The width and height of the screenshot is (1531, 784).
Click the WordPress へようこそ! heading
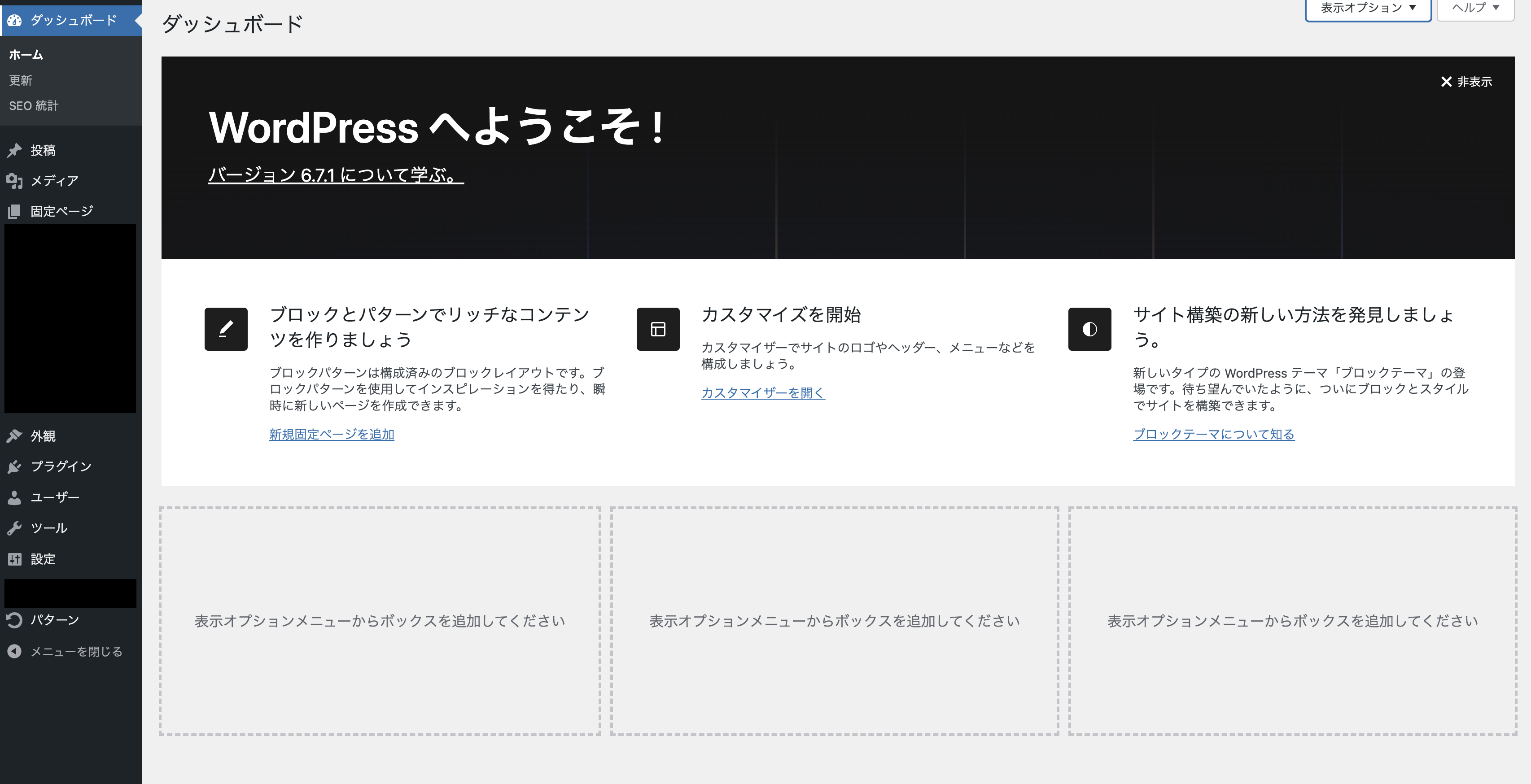coord(437,126)
